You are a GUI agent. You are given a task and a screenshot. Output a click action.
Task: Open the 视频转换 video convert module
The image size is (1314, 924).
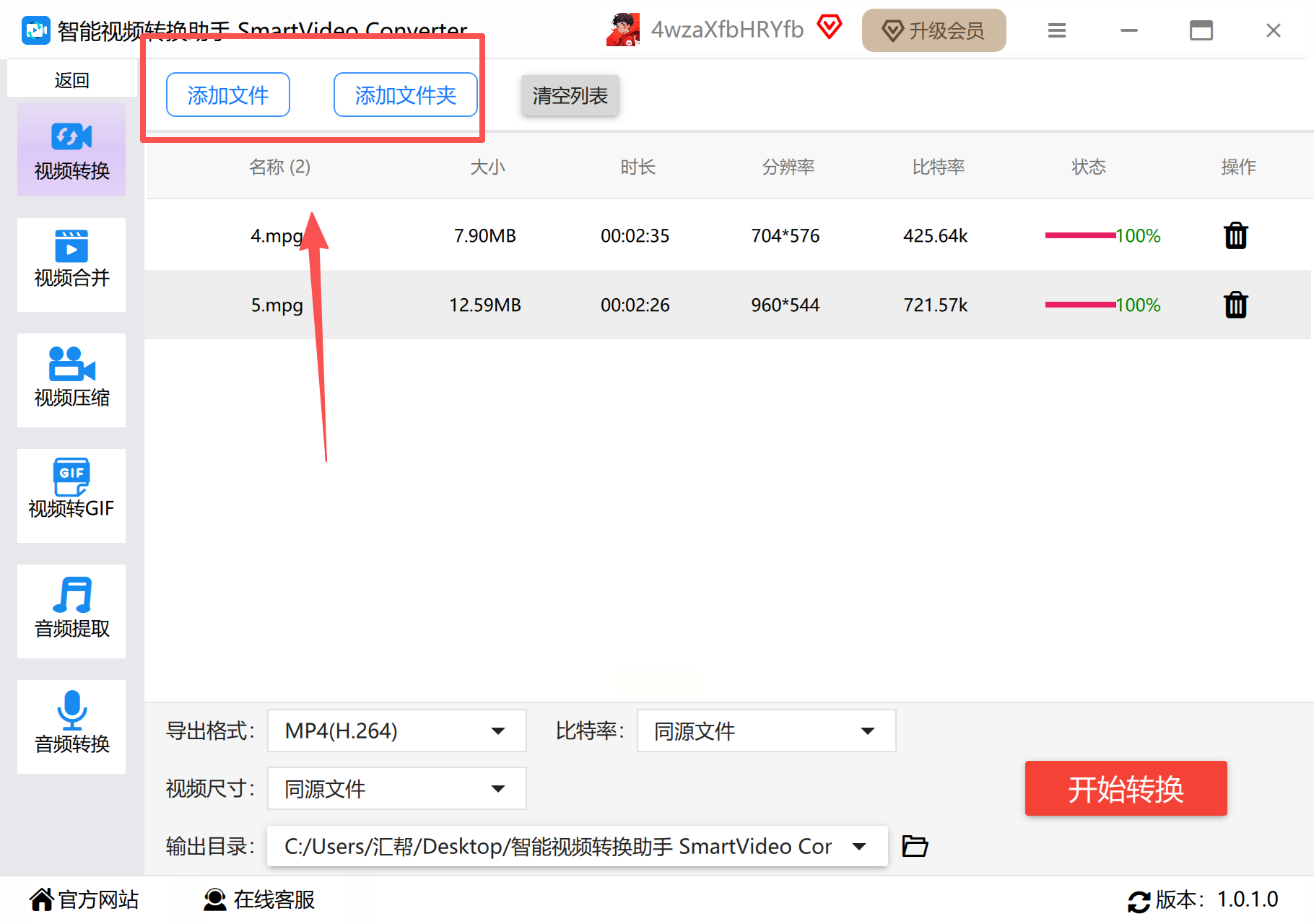[x=71, y=150]
